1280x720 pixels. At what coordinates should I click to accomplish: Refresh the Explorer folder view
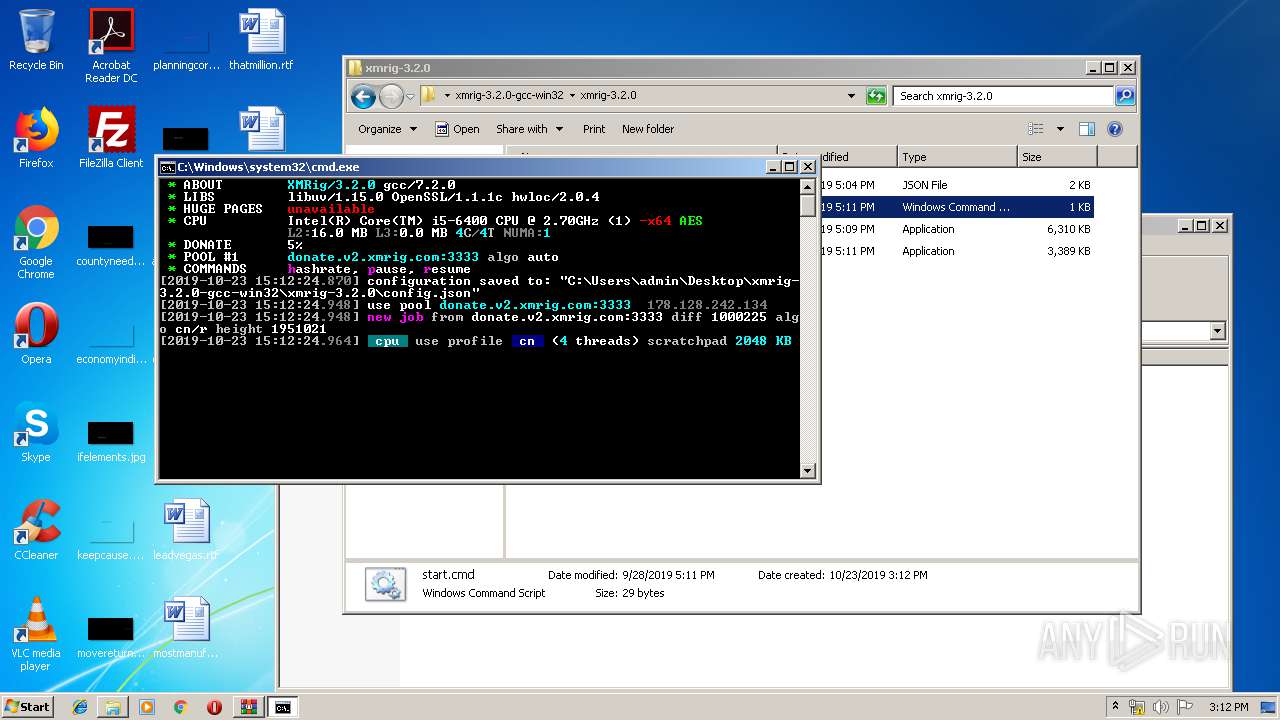876,96
